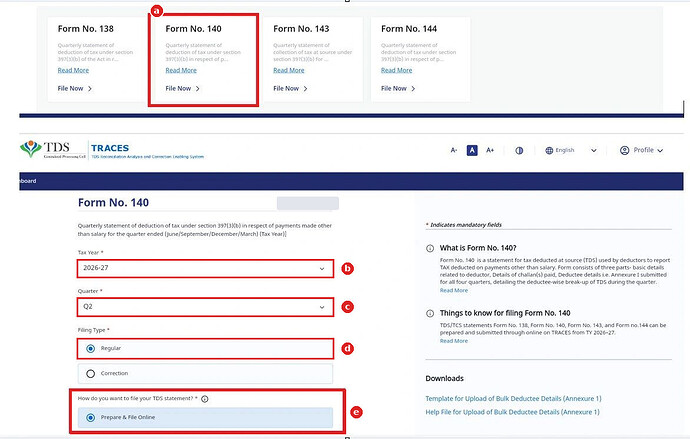Click the Form No. 140 page heading
Image resolution: width=690 pixels, height=439 pixels.
point(114,203)
